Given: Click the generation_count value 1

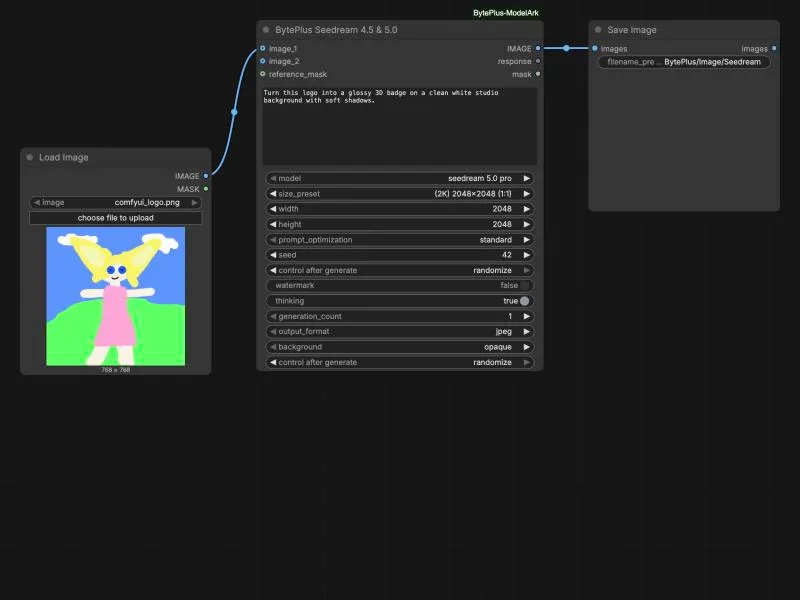Looking at the screenshot, I should pyautogui.click(x=510, y=316).
